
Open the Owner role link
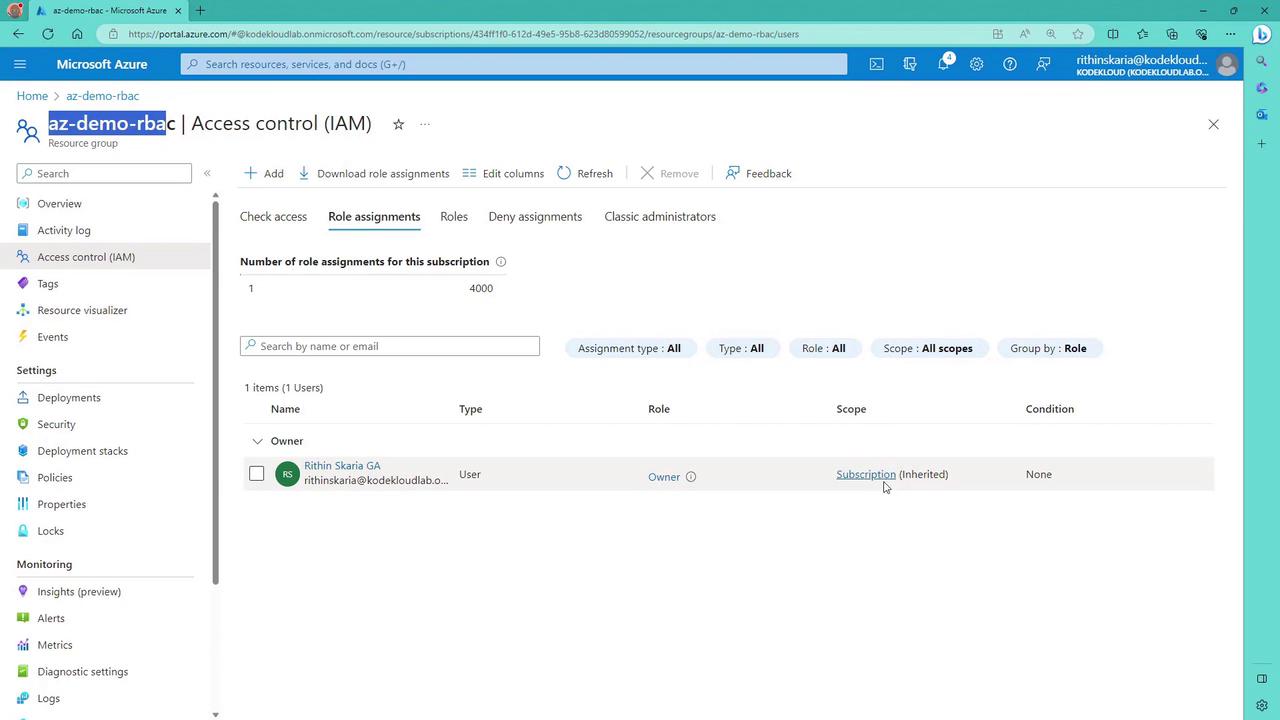(663, 477)
